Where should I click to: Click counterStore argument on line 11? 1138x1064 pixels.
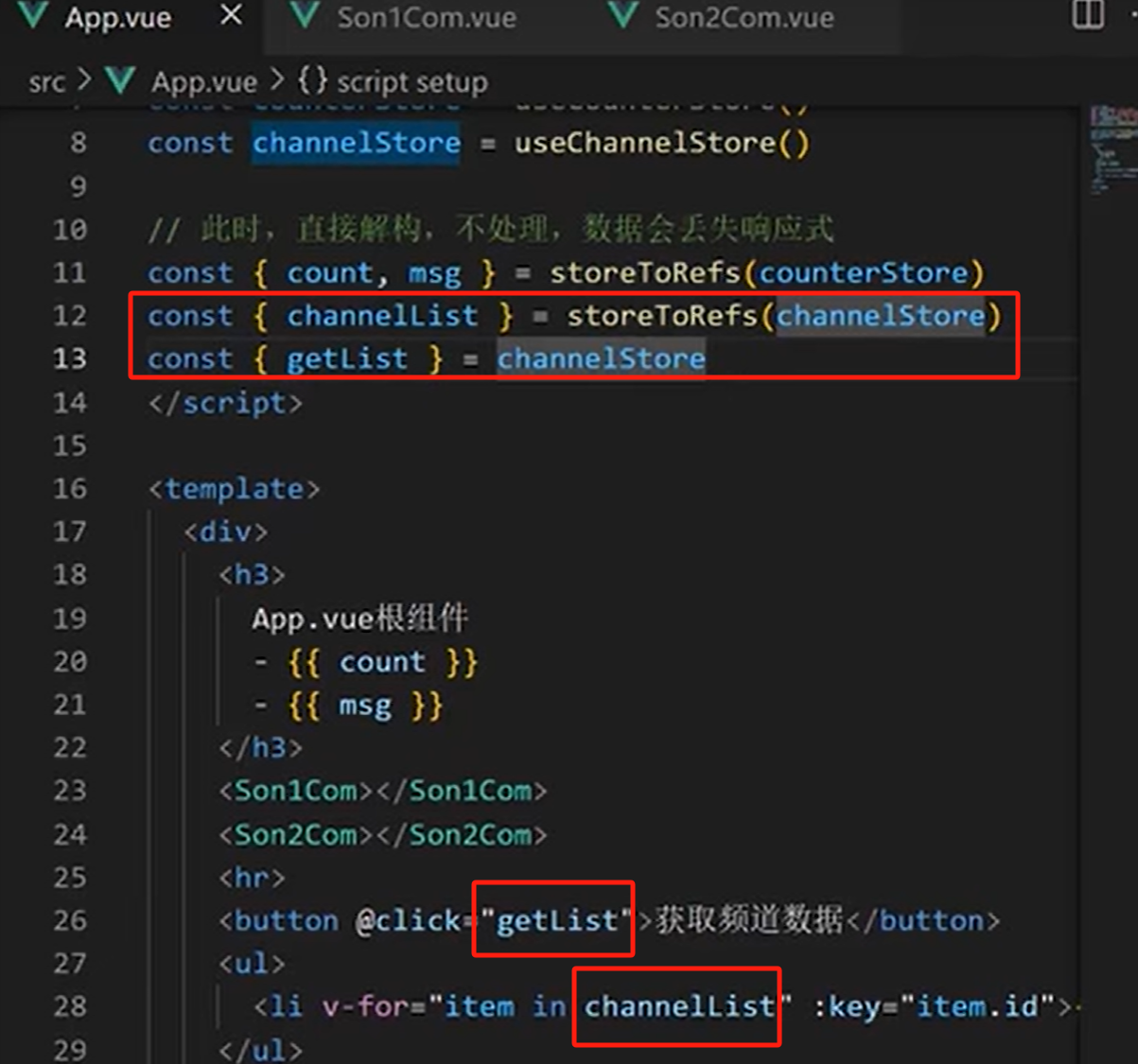pyautogui.click(x=864, y=273)
